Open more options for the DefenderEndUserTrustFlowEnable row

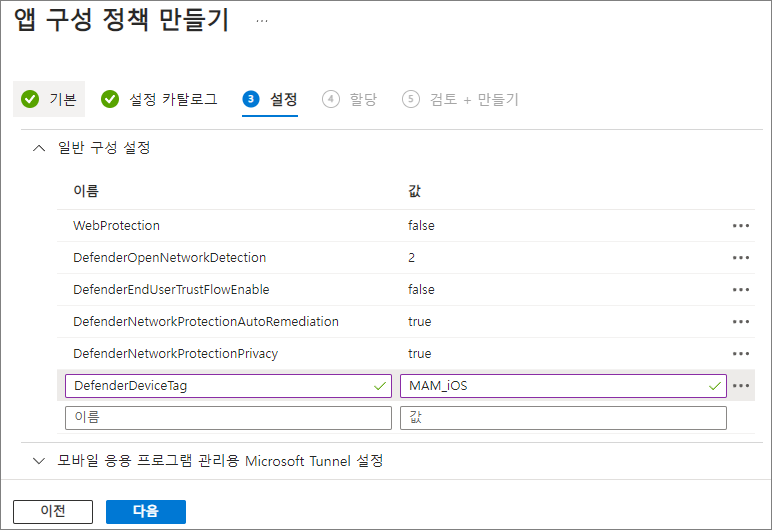(740, 290)
